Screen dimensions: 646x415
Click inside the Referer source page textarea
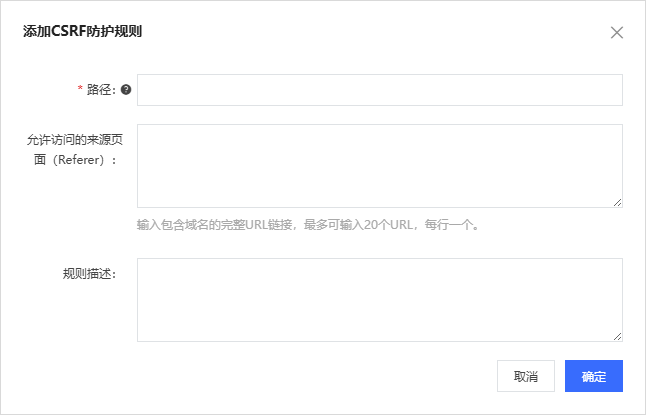[x=379, y=165]
